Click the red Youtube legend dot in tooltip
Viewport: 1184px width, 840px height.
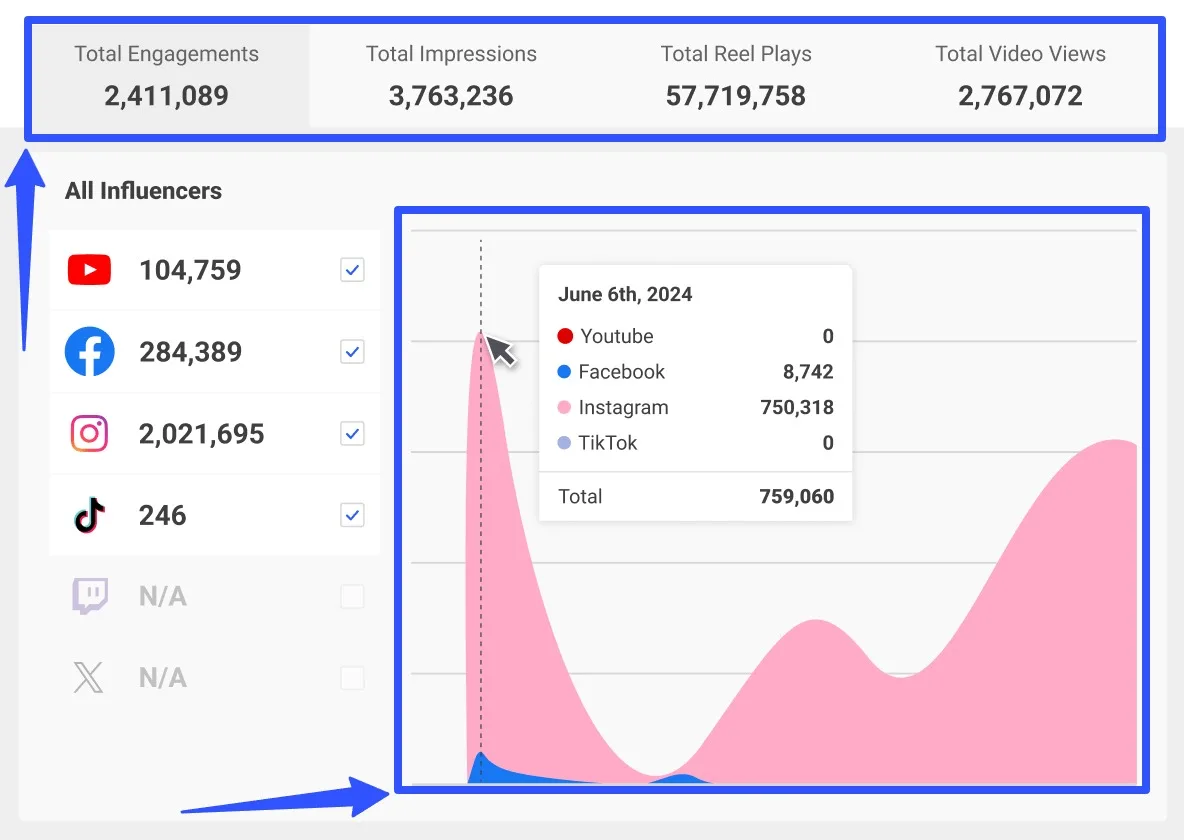click(565, 336)
